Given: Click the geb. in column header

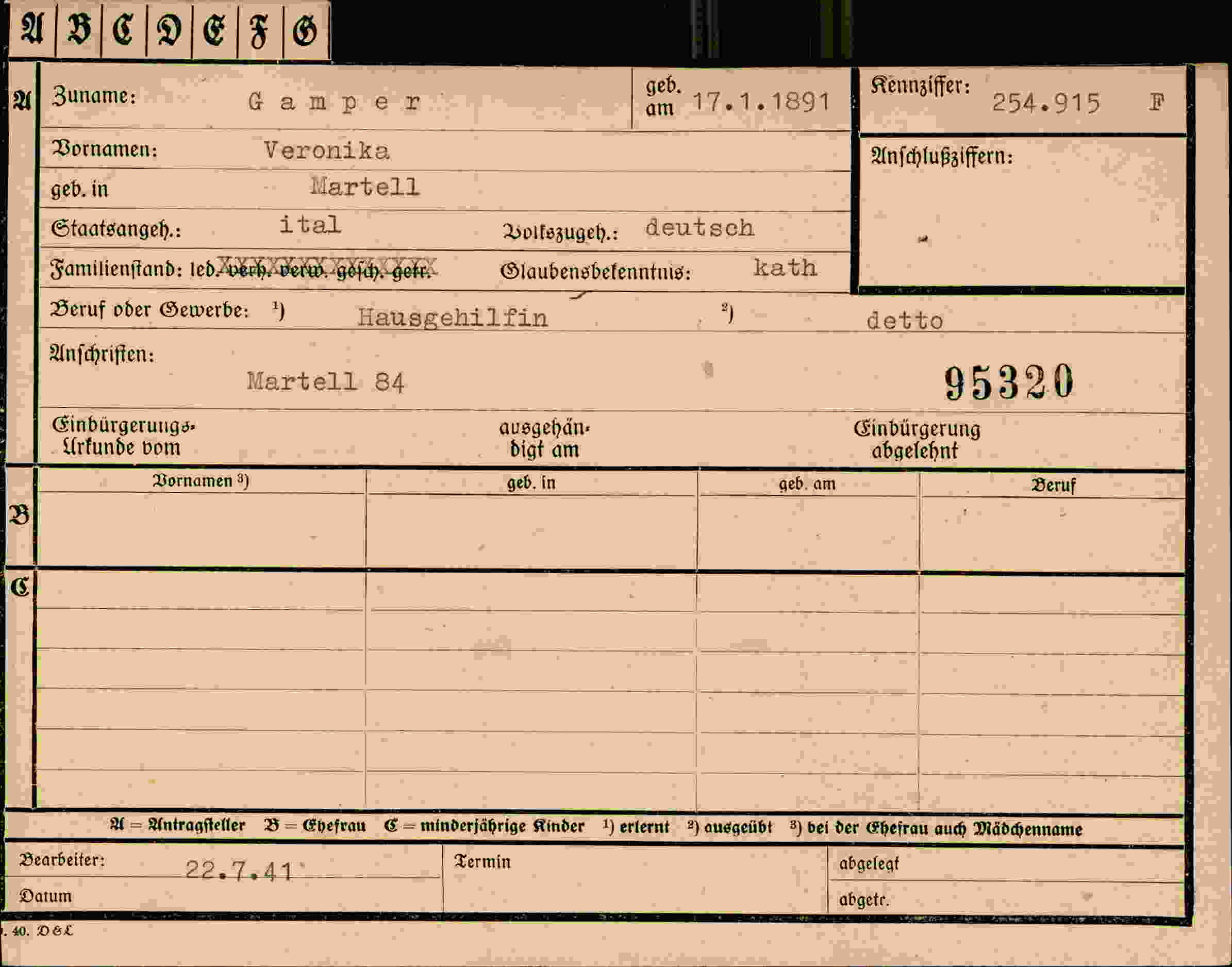Looking at the screenshot, I should tap(531, 483).
